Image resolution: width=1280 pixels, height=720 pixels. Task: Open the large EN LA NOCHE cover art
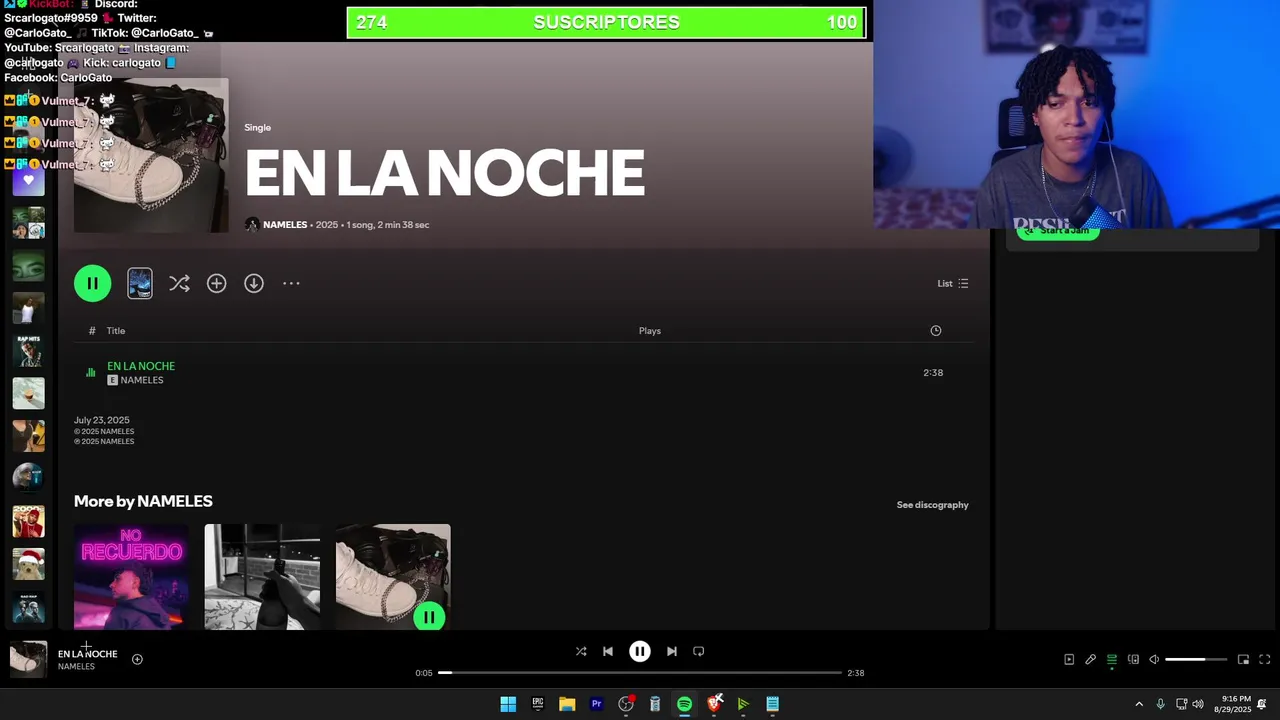[x=151, y=155]
